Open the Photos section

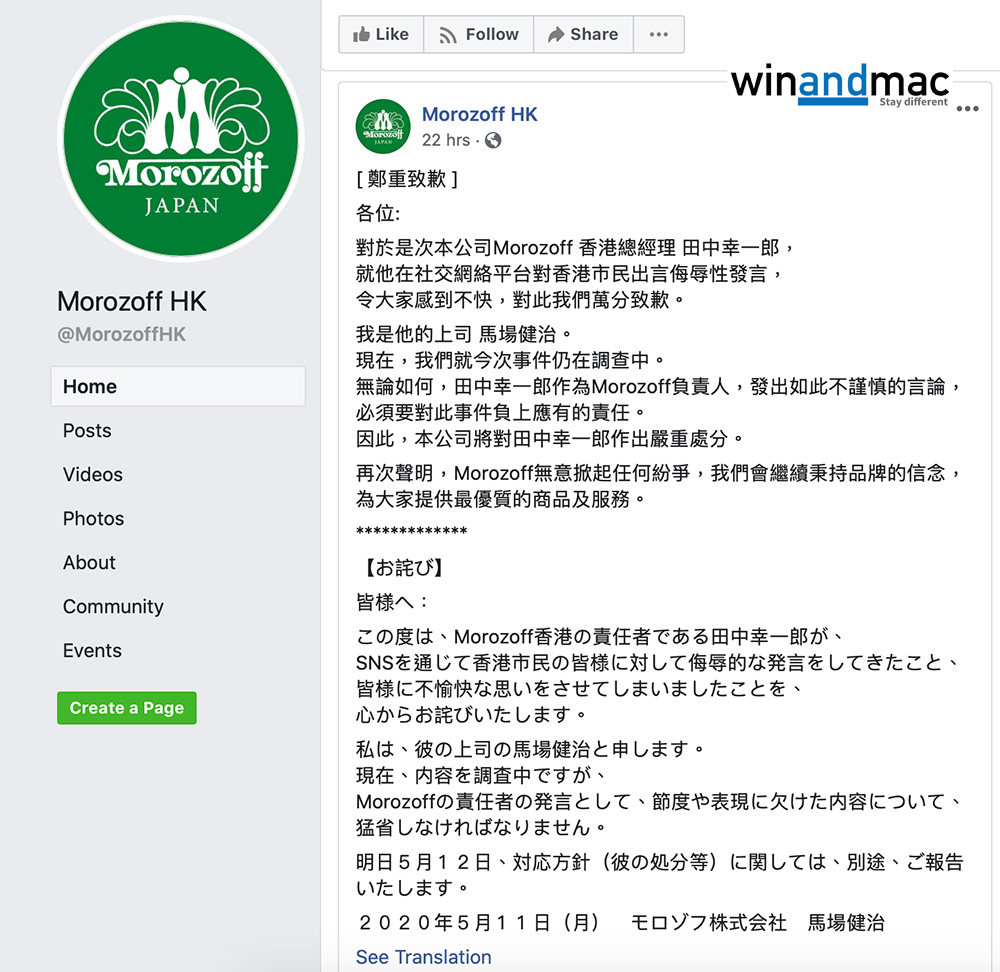pyautogui.click(x=93, y=519)
